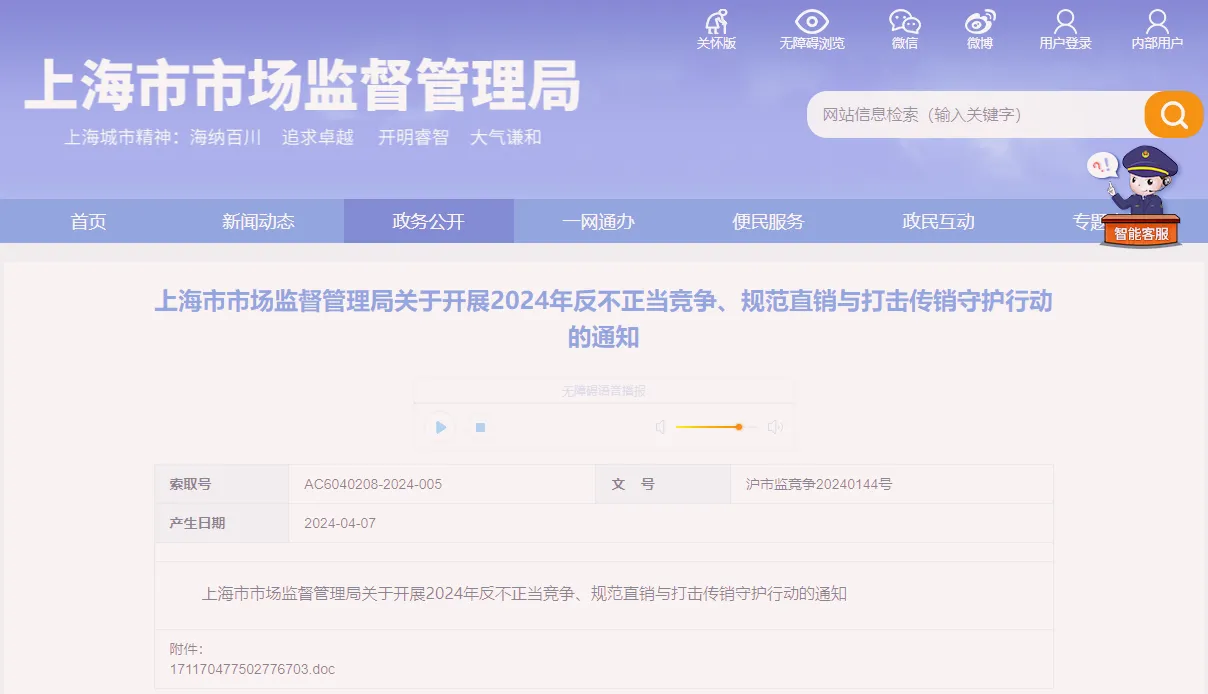The width and height of the screenshot is (1208, 694).
Task: Click the 文 号 label cell
Action: tap(663, 484)
